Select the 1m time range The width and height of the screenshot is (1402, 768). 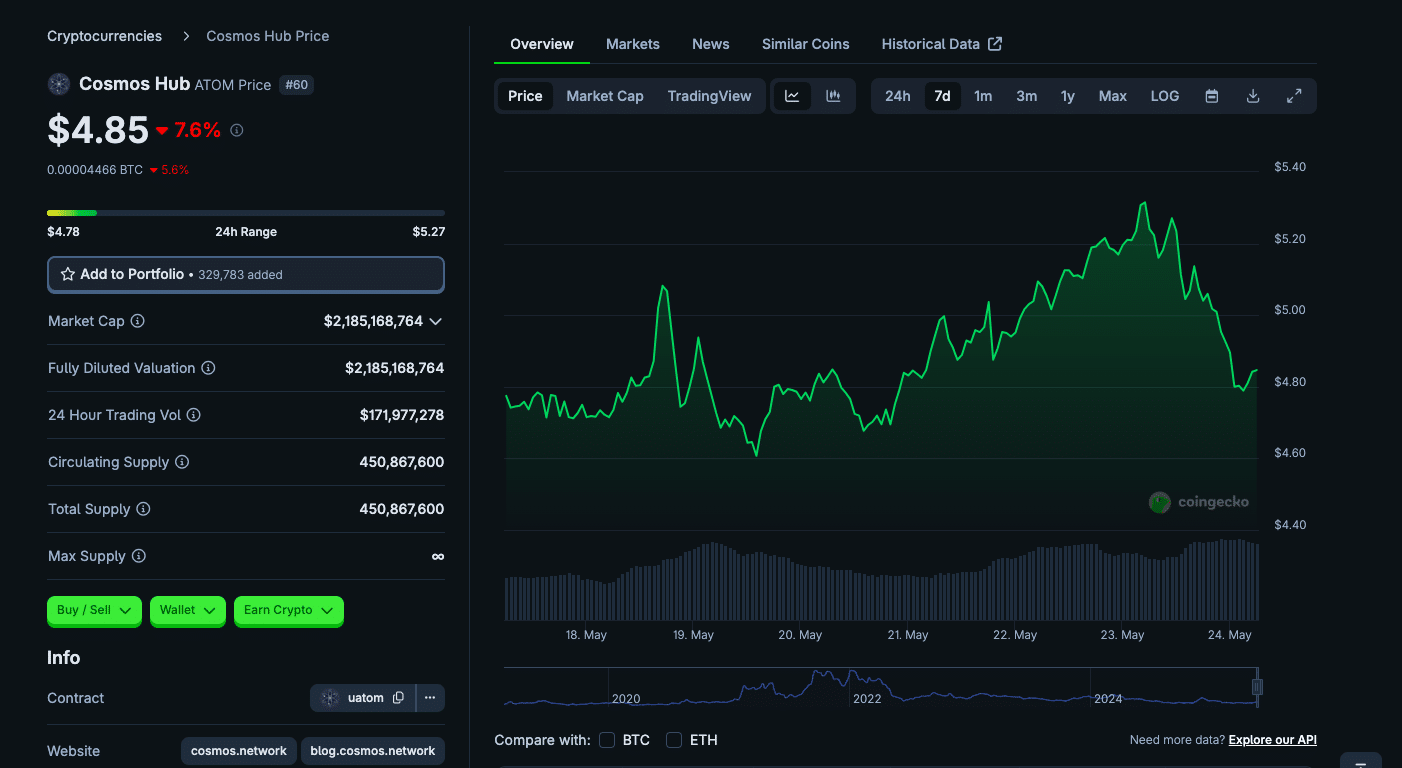tap(983, 96)
